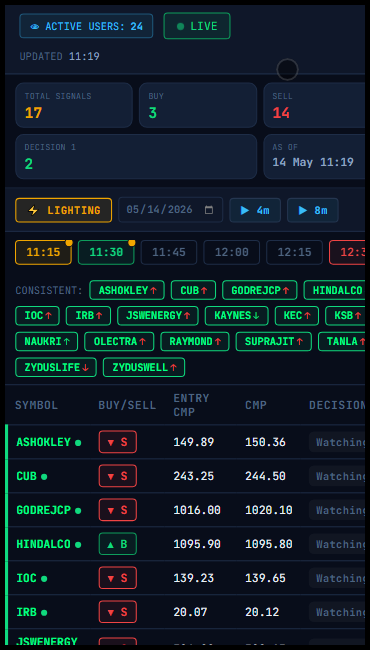
Task: Click the KEC consistent chip
Action: click(297, 316)
